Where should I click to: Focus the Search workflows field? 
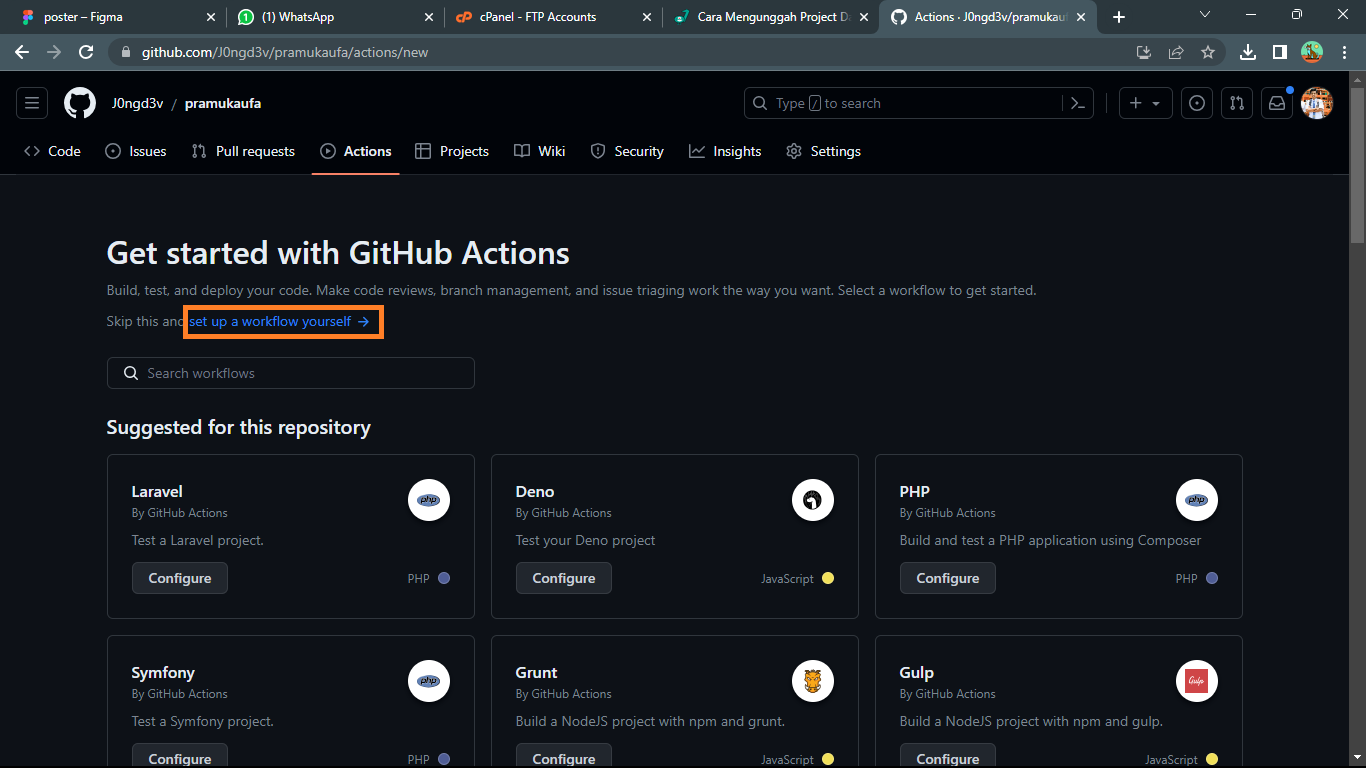click(x=291, y=373)
